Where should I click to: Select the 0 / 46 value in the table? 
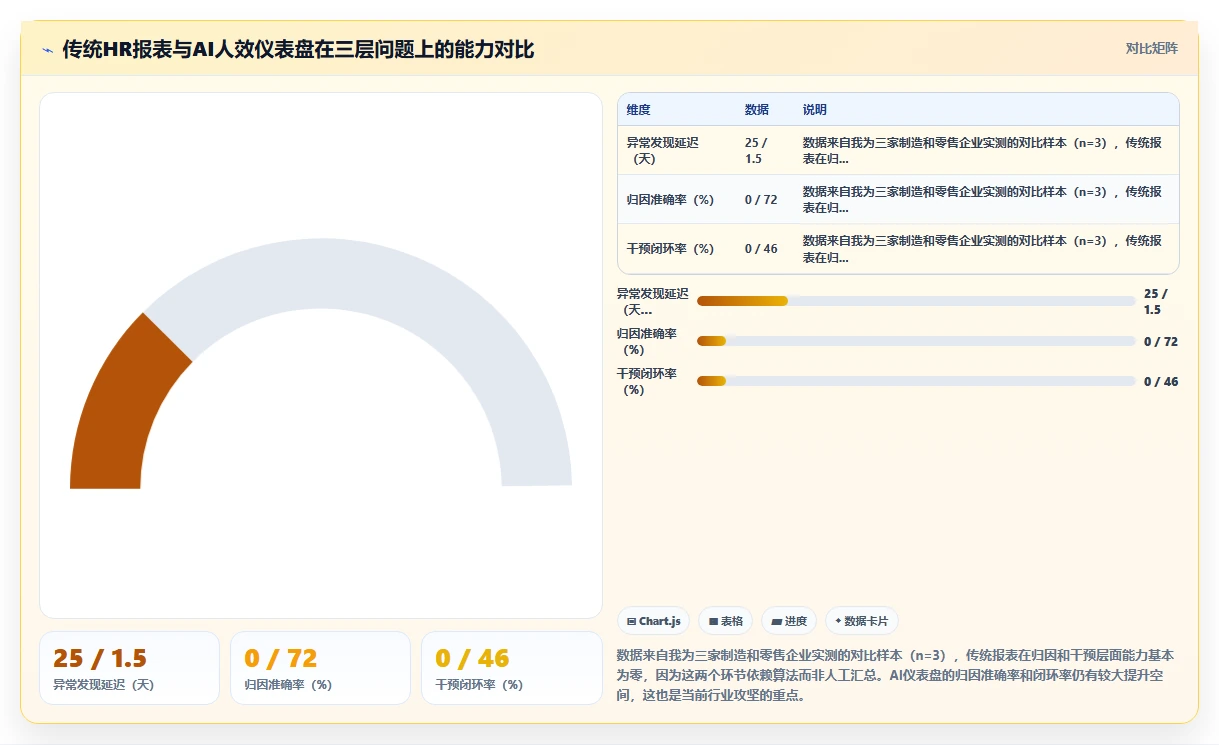(761, 248)
